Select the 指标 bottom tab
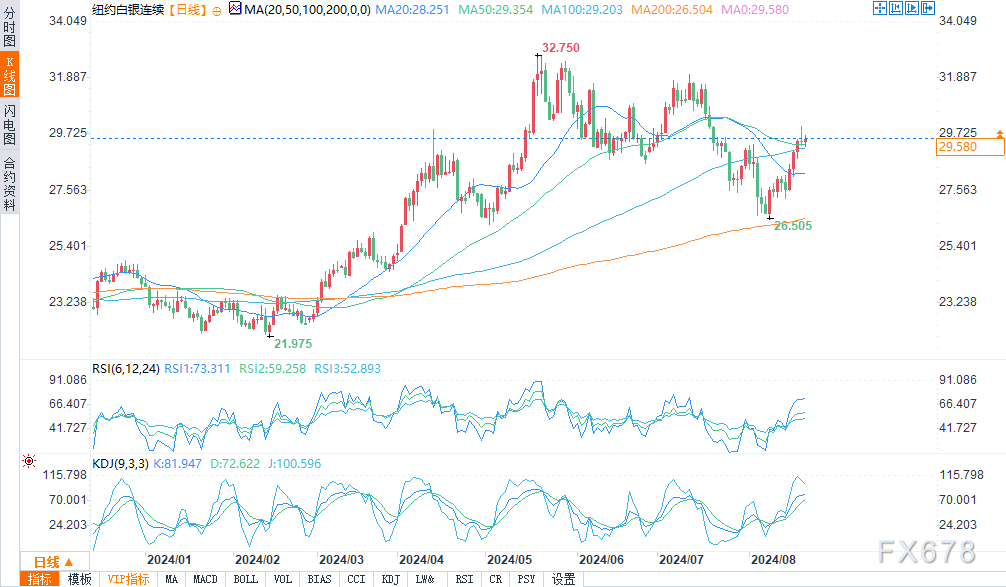The height and width of the screenshot is (587, 1006). click(x=40, y=579)
